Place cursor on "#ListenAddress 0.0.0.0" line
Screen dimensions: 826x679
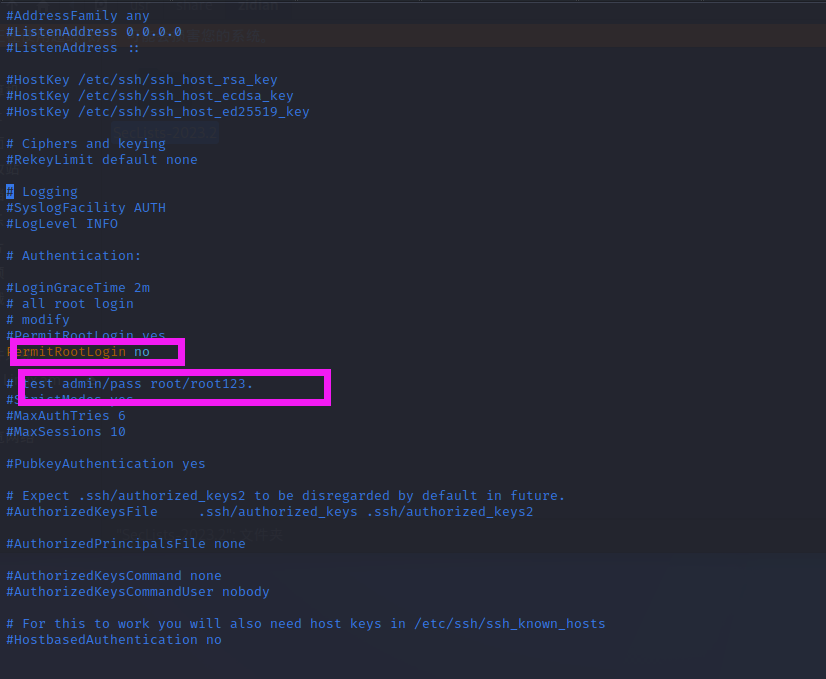(x=94, y=32)
